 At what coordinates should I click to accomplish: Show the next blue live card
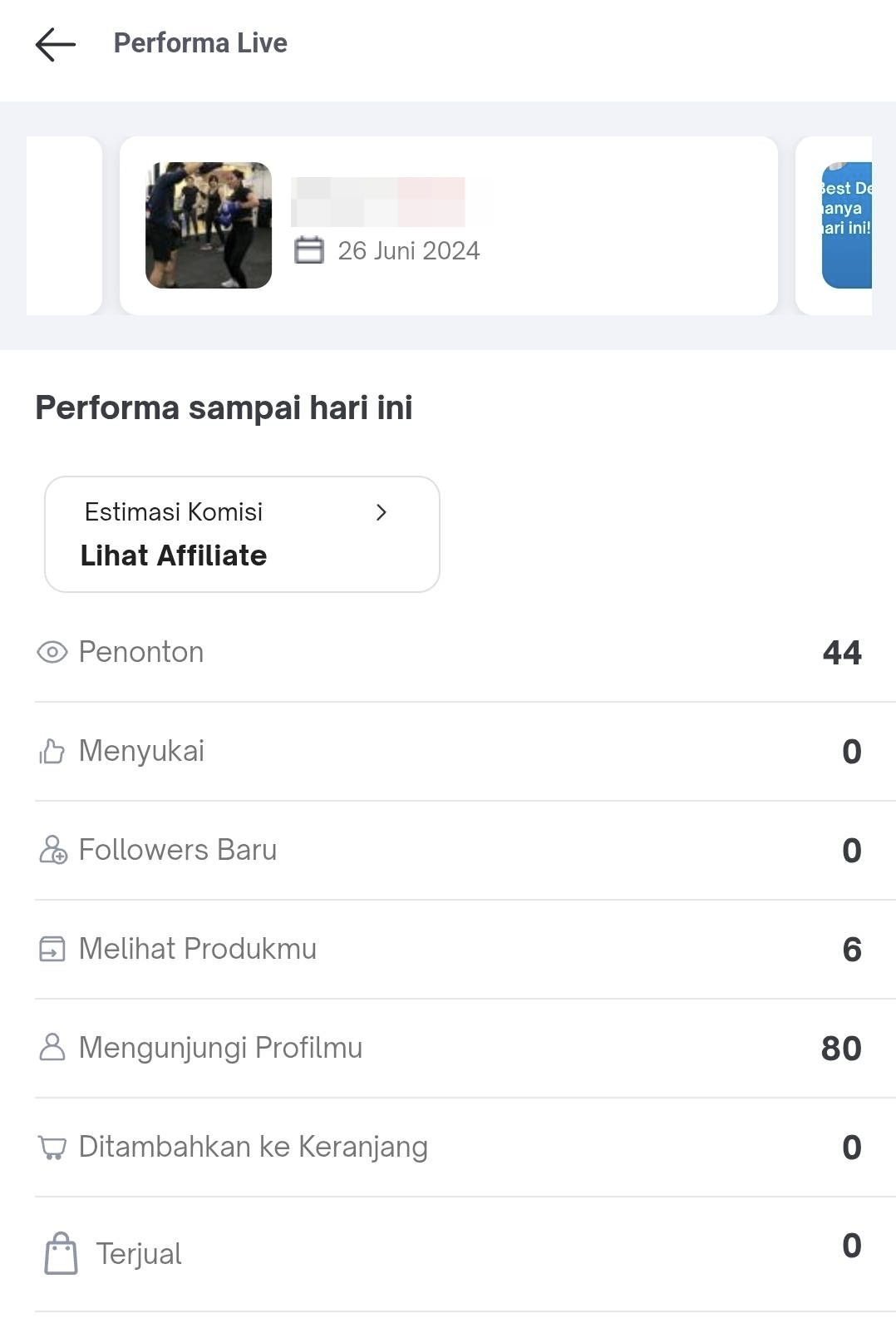846,225
